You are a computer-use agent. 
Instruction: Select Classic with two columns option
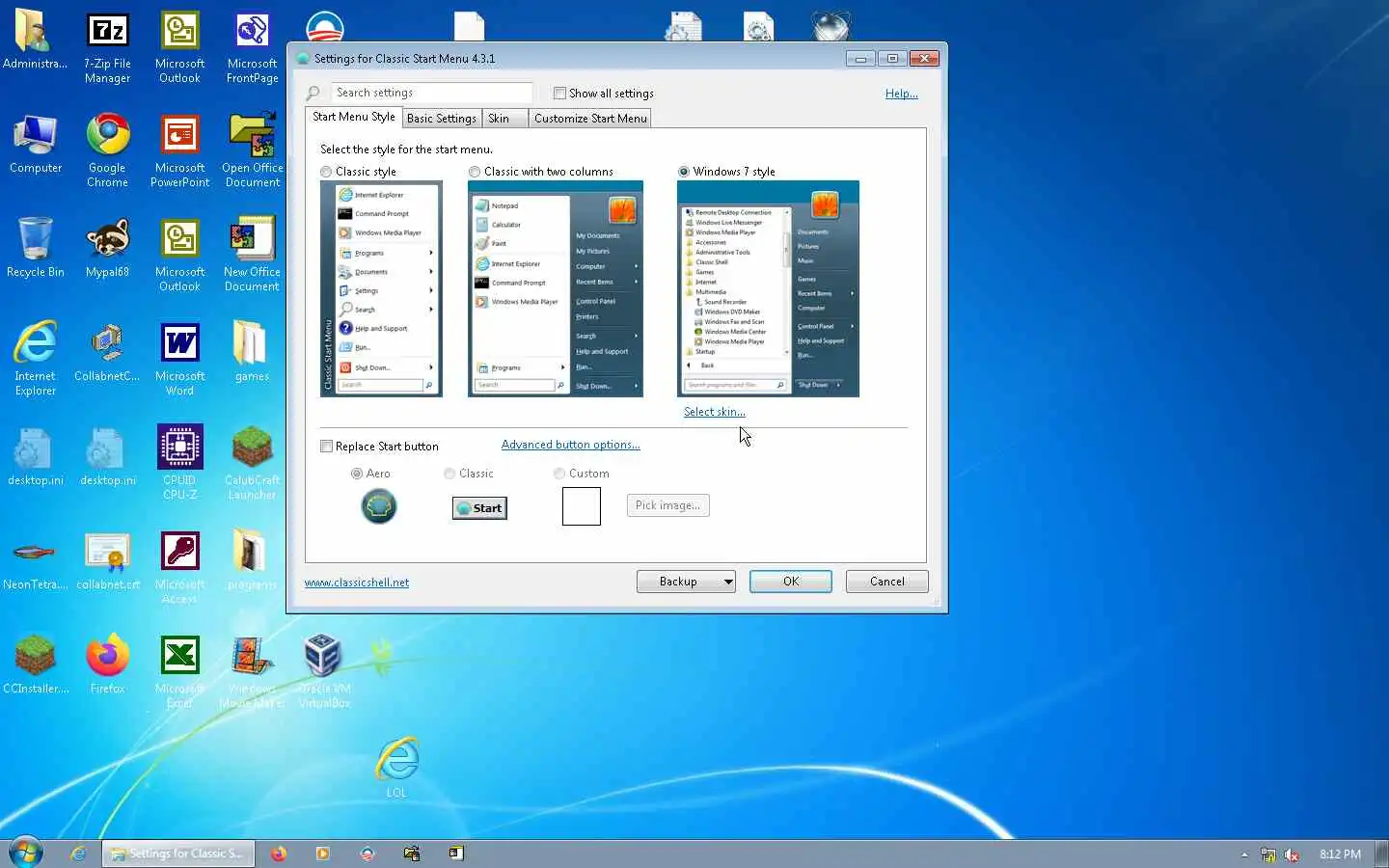[475, 172]
